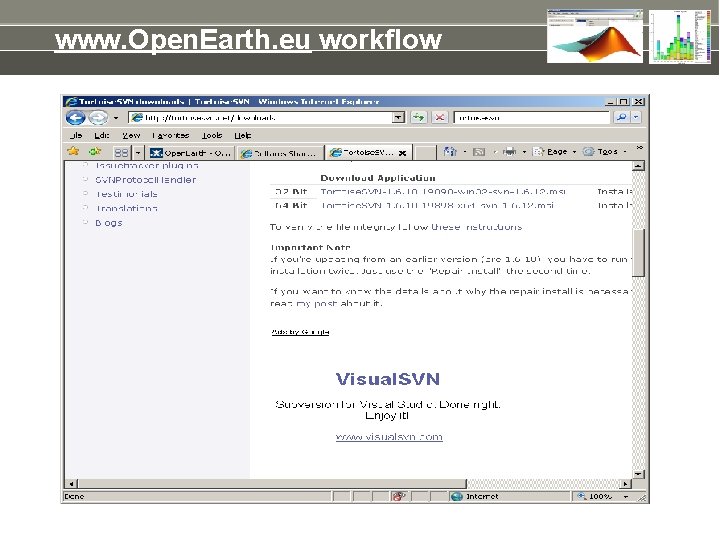The height and width of the screenshot is (540, 720).
Task: Open the File menu
Action: (76, 135)
